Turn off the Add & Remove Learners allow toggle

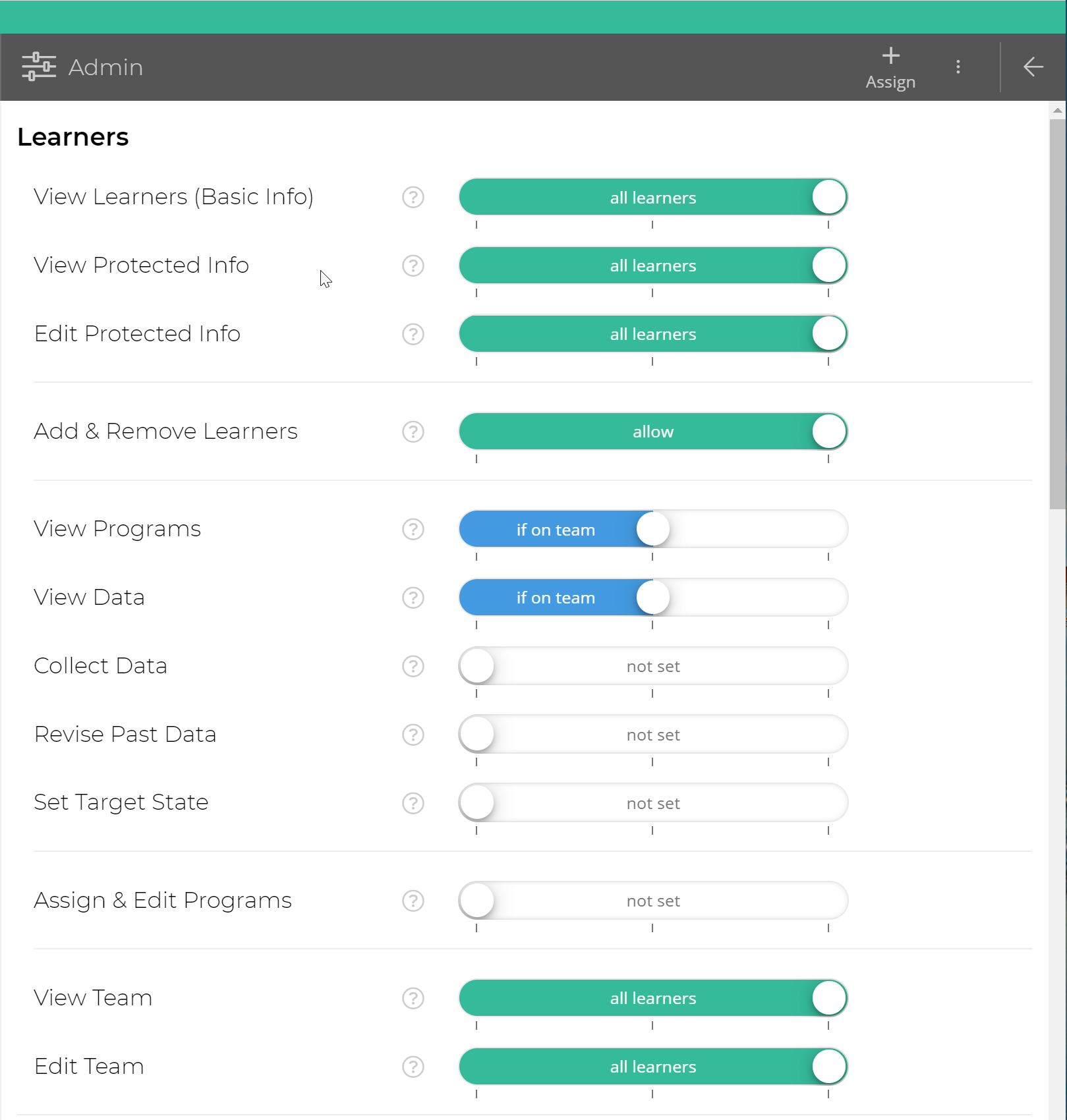[828, 432]
